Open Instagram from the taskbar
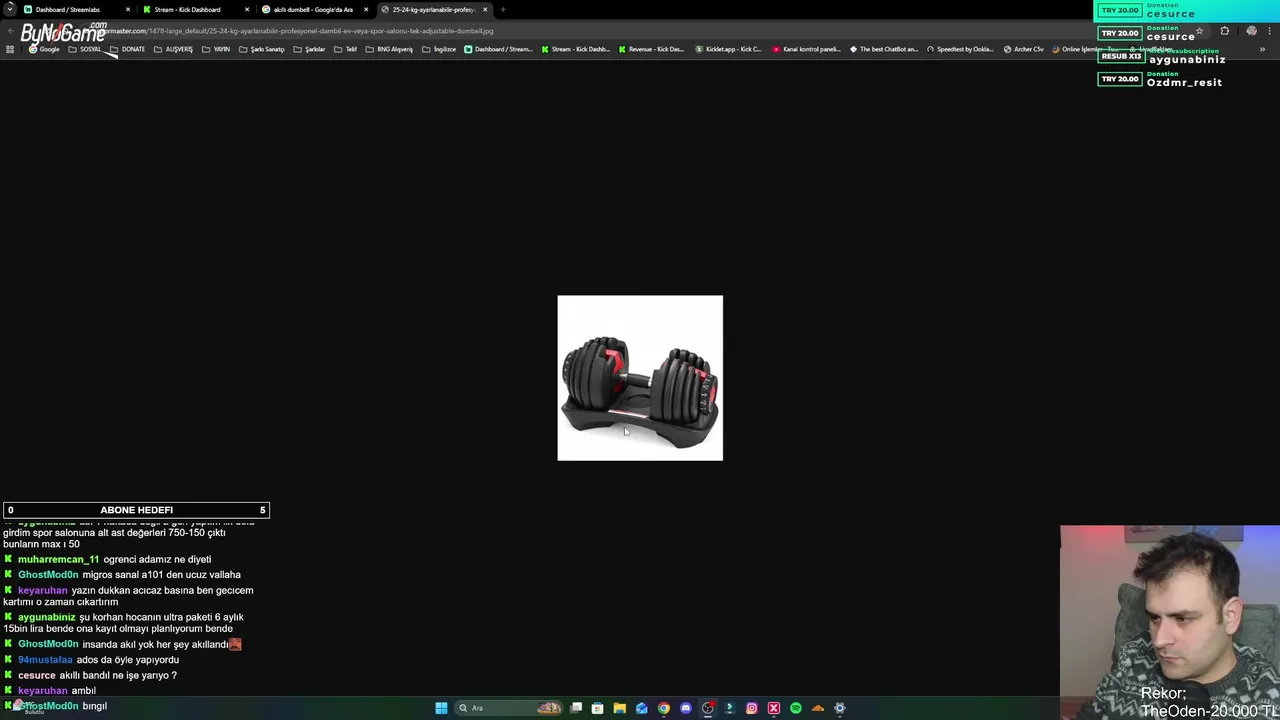The image size is (1280, 720). [751, 708]
